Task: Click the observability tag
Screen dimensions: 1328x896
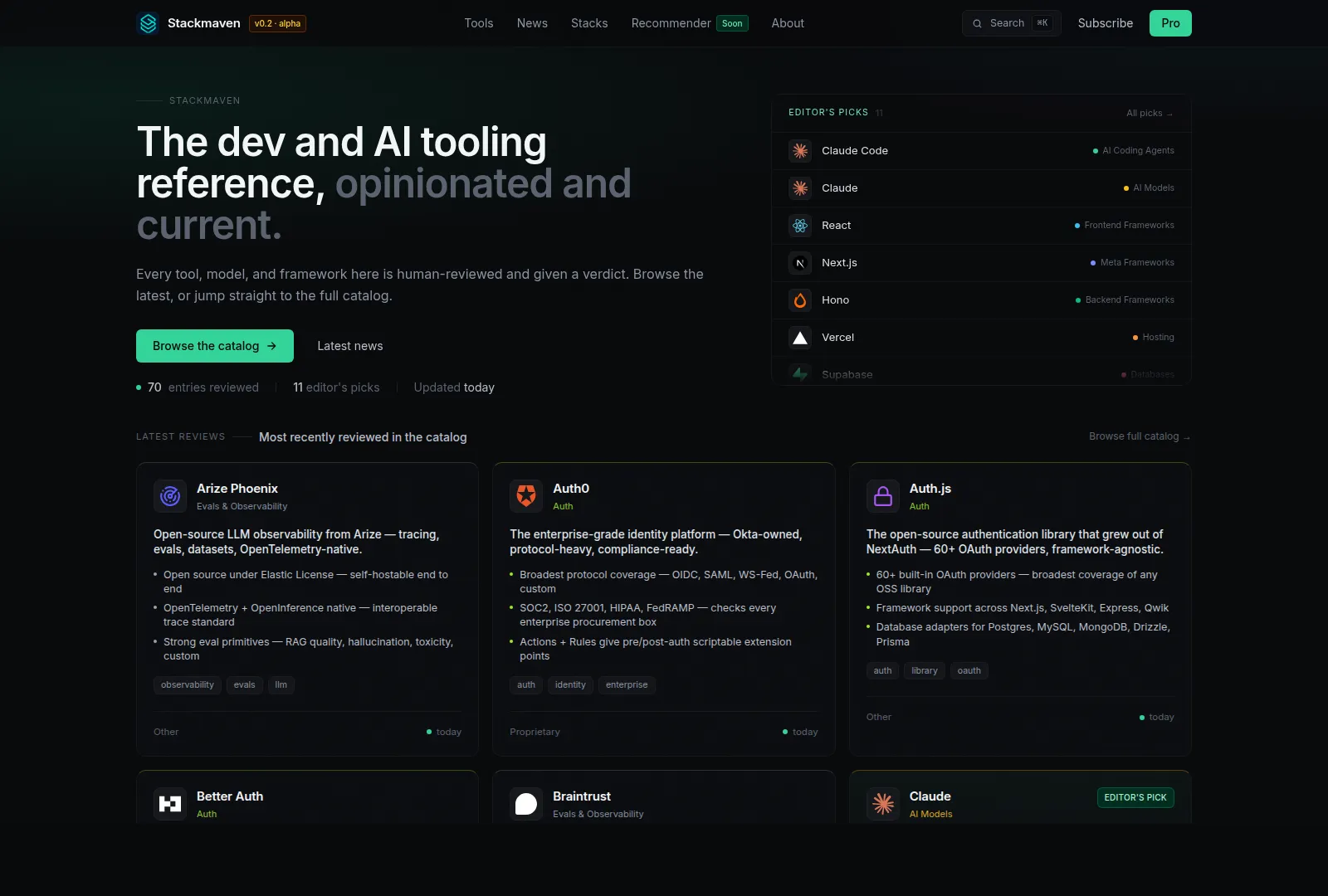Action: click(x=188, y=685)
